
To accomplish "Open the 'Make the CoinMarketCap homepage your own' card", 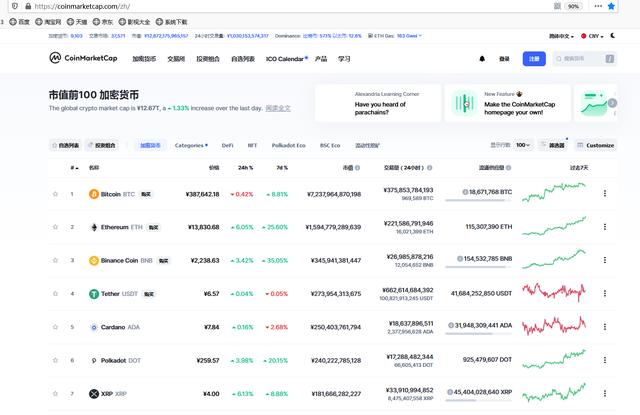I will [507, 103].
